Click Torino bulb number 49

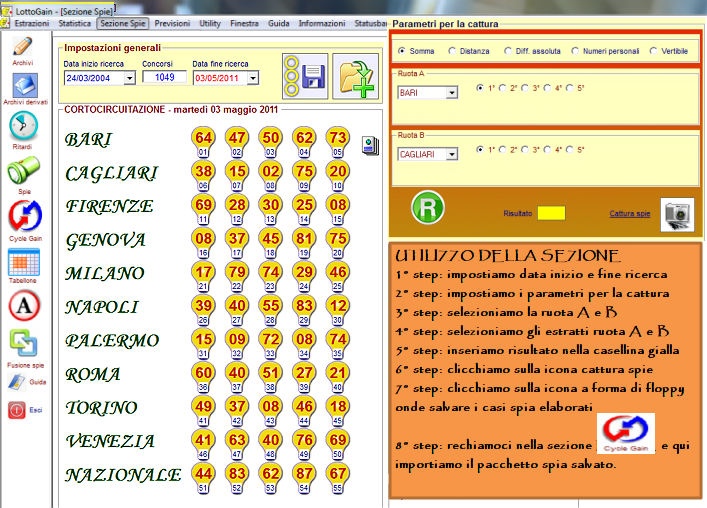pyautogui.click(x=203, y=406)
